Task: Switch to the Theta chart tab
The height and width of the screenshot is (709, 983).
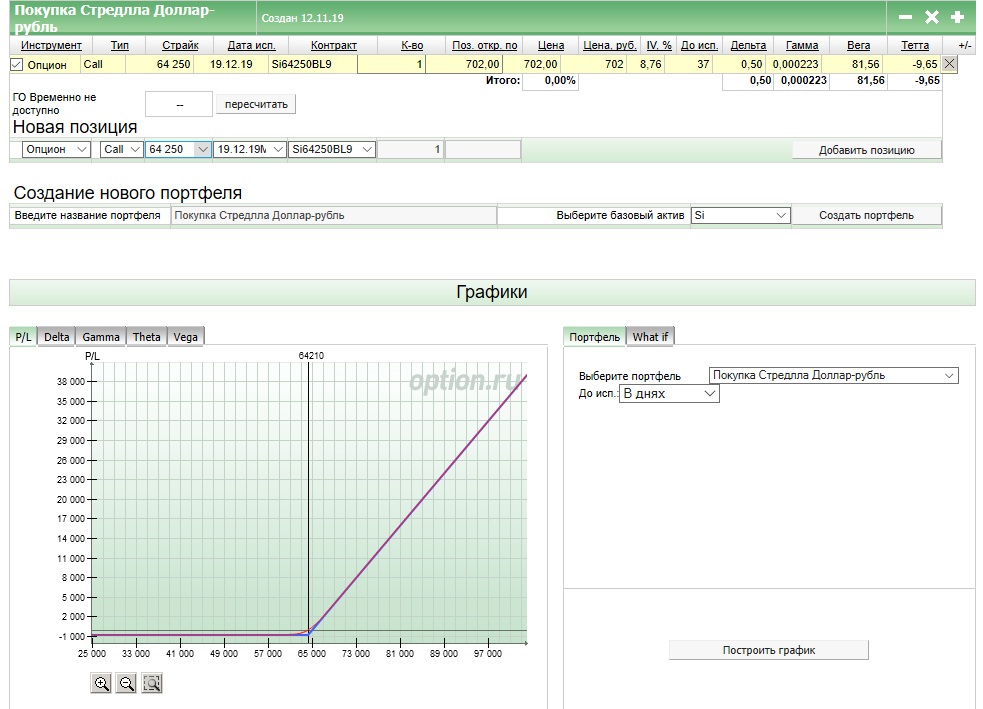Action: pos(147,337)
